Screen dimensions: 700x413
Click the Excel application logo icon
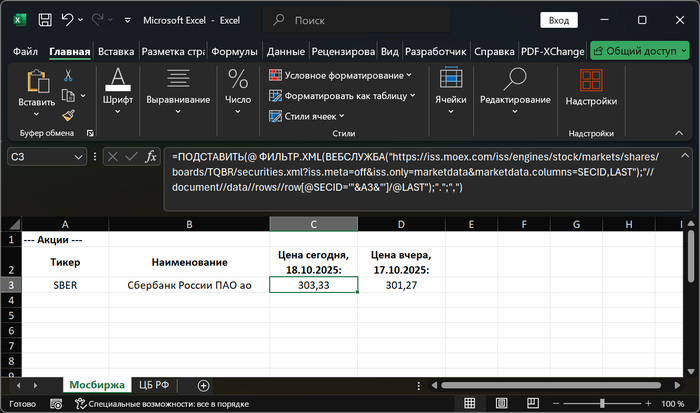20,20
